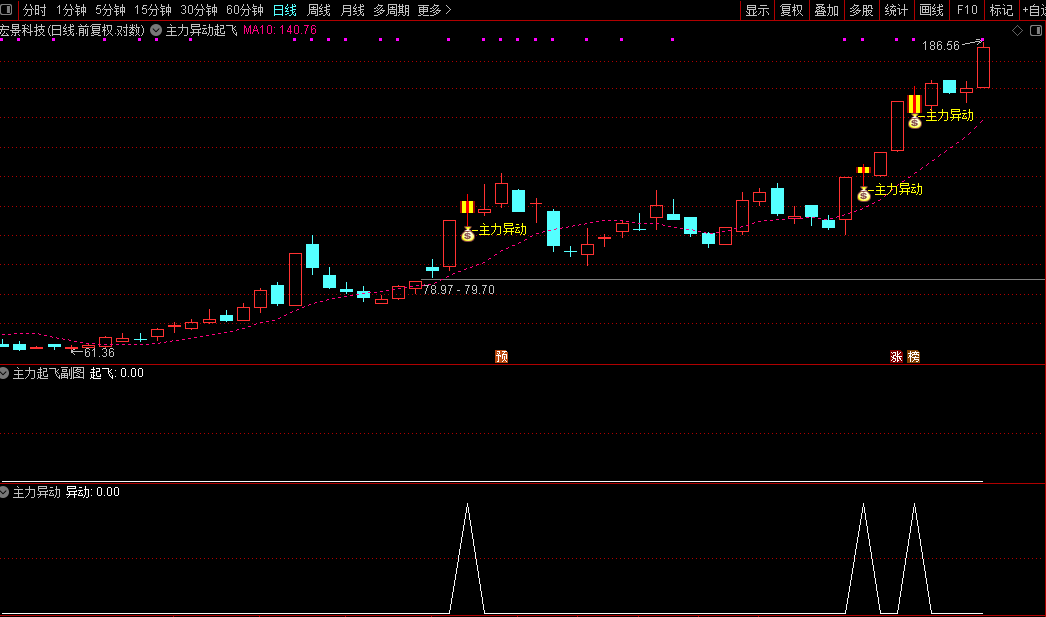Click the 标记 mark button

pos(1001,10)
